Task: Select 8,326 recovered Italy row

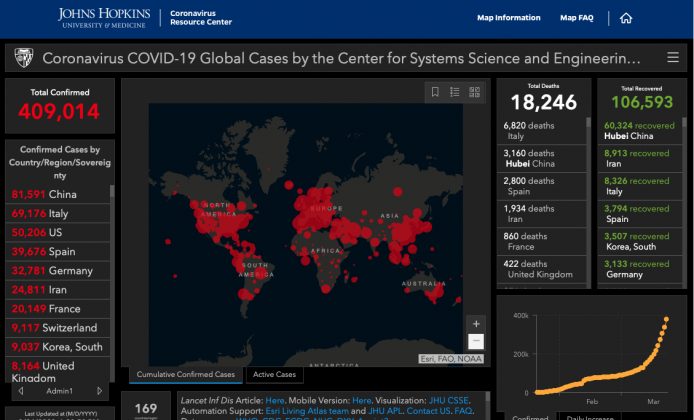Action: click(640, 186)
